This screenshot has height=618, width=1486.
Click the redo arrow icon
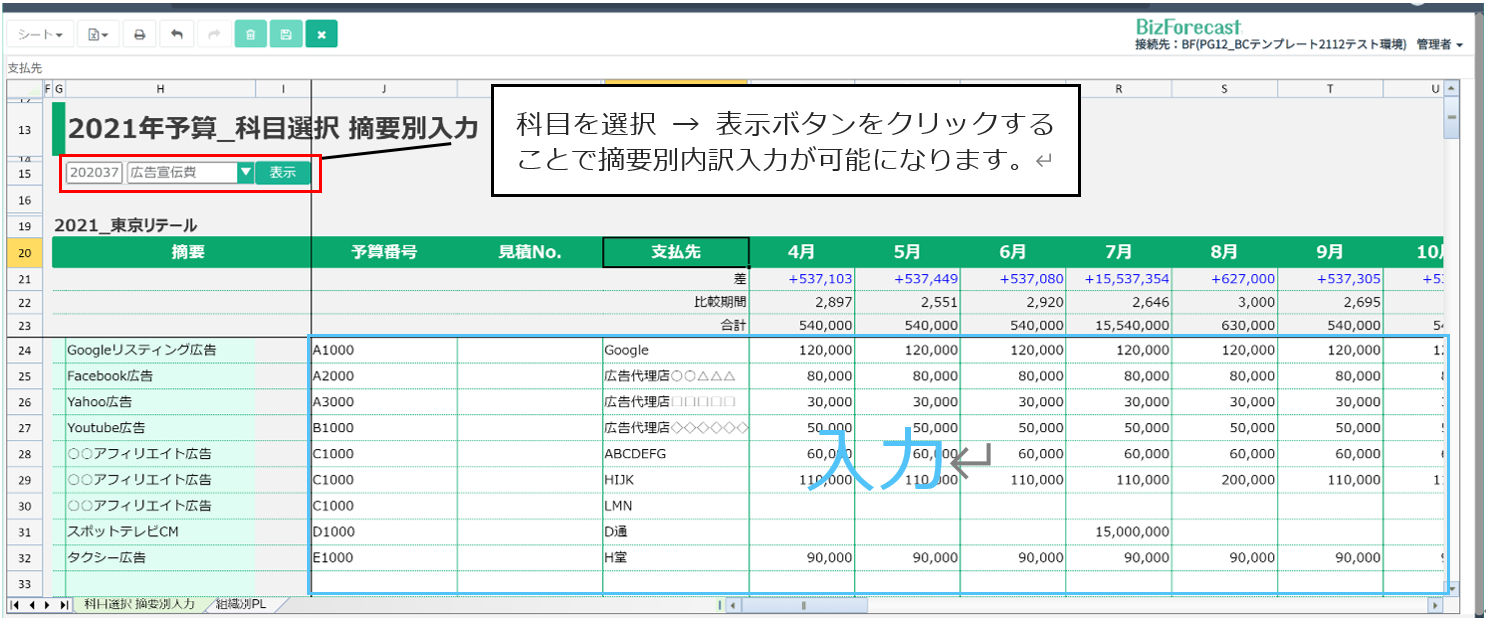tap(213, 34)
